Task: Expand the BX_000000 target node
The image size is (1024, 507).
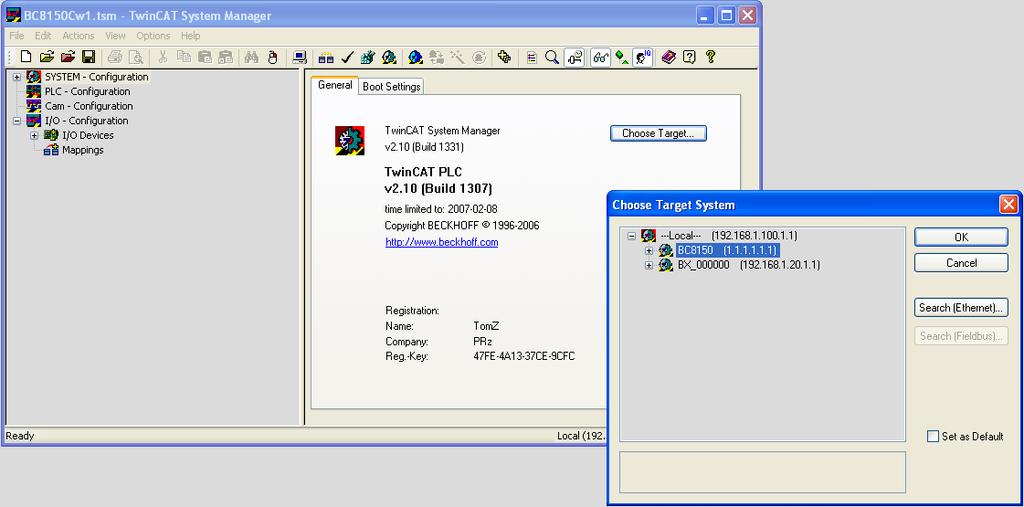Action: pyautogui.click(x=648, y=265)
